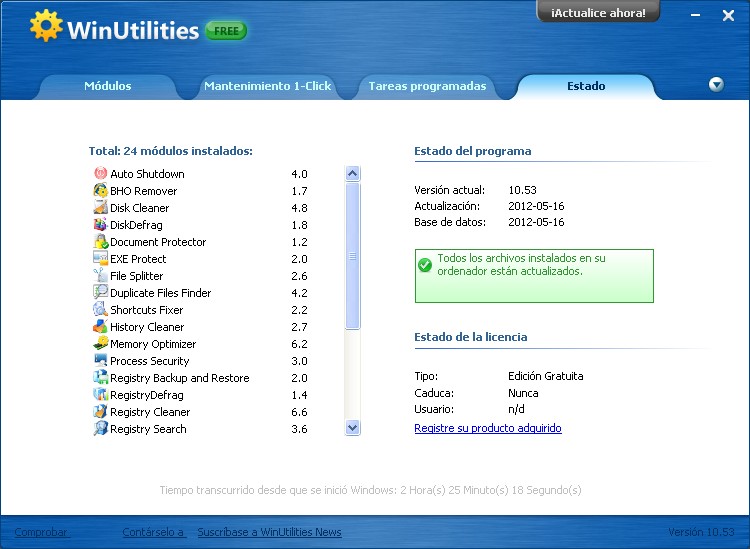The width and height of the screenshot is (750, 549).
Task: Click the Disk Cleaner version 4.8
Action: click(x=299, y=208)
